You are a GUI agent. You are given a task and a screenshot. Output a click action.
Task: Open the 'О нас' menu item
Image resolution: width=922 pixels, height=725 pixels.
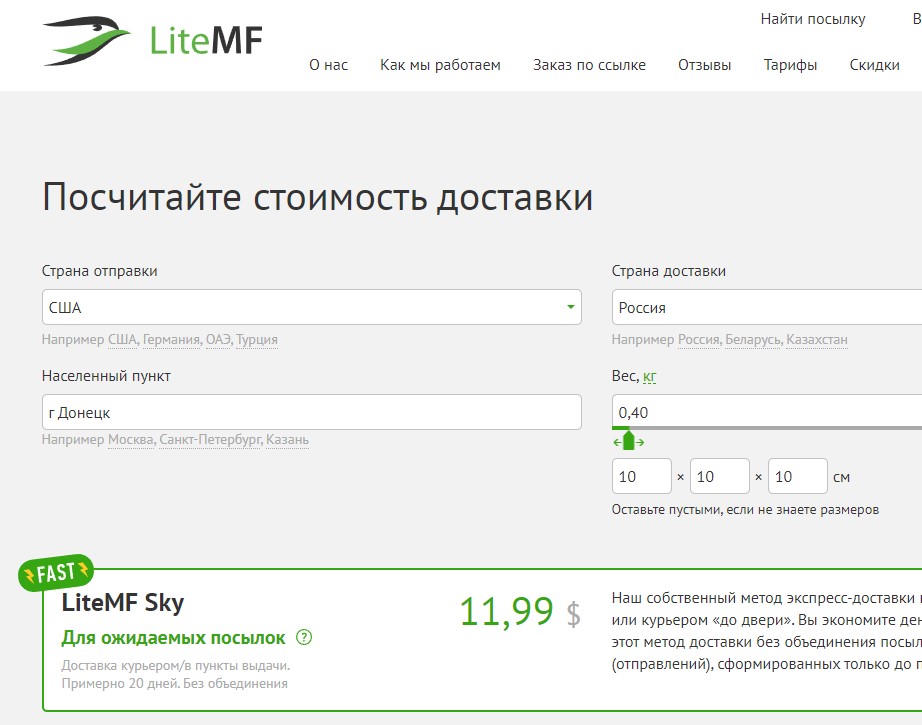point(328,65)
